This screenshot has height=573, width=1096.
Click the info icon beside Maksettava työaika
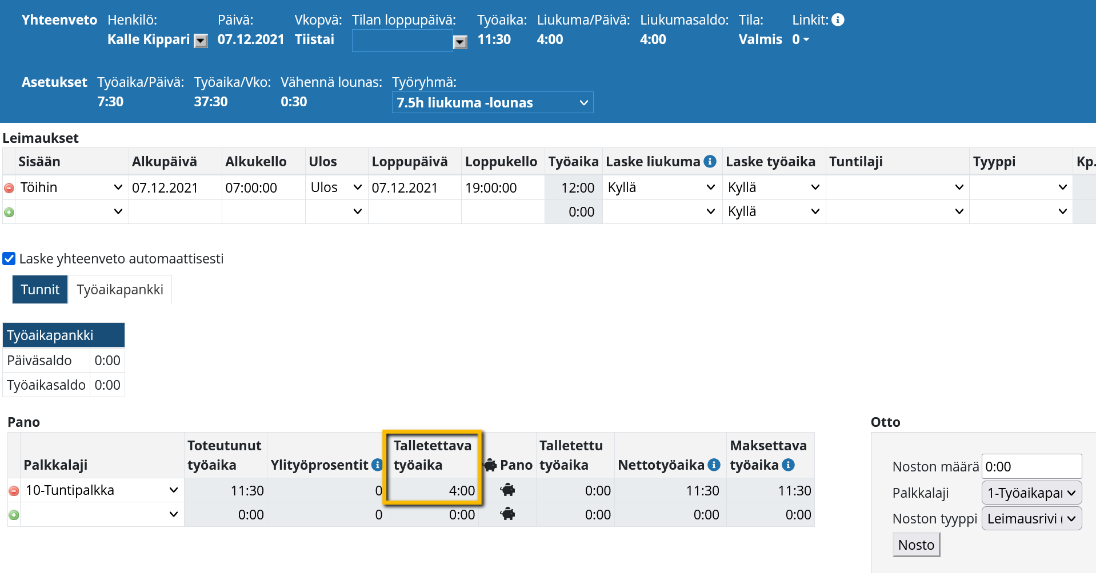point(788,465)
